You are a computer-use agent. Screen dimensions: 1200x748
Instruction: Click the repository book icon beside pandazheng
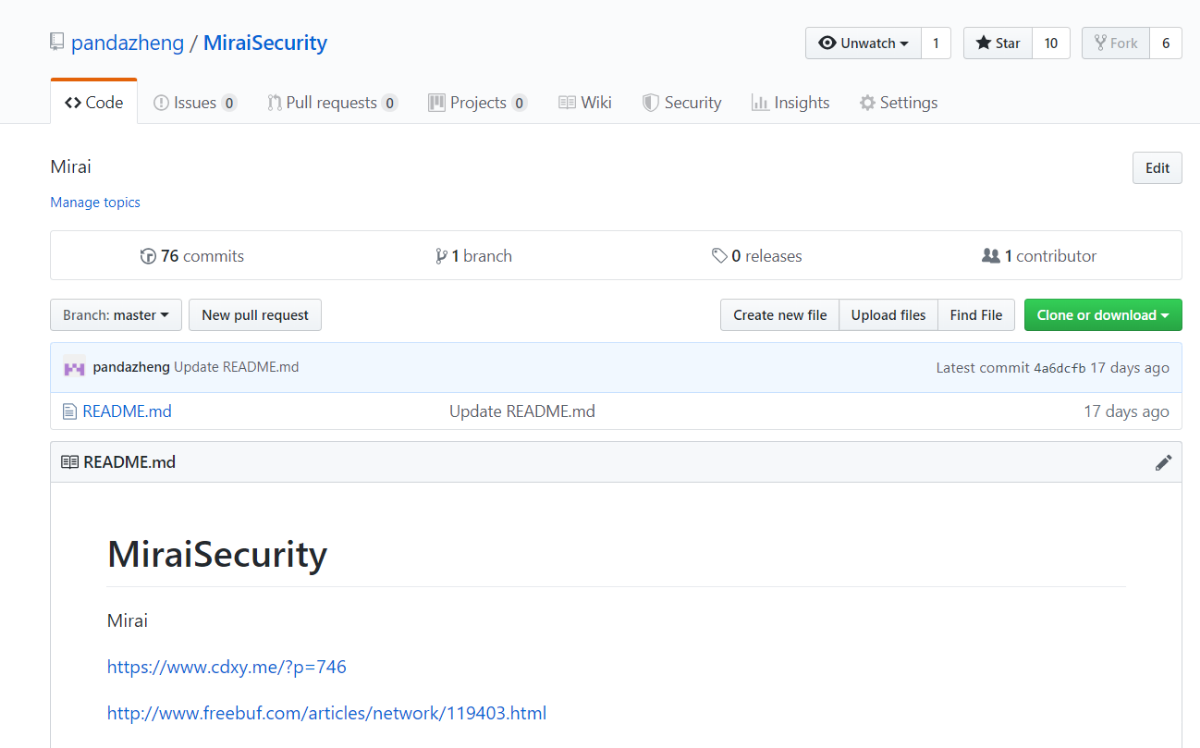click(x=57, y=43)
